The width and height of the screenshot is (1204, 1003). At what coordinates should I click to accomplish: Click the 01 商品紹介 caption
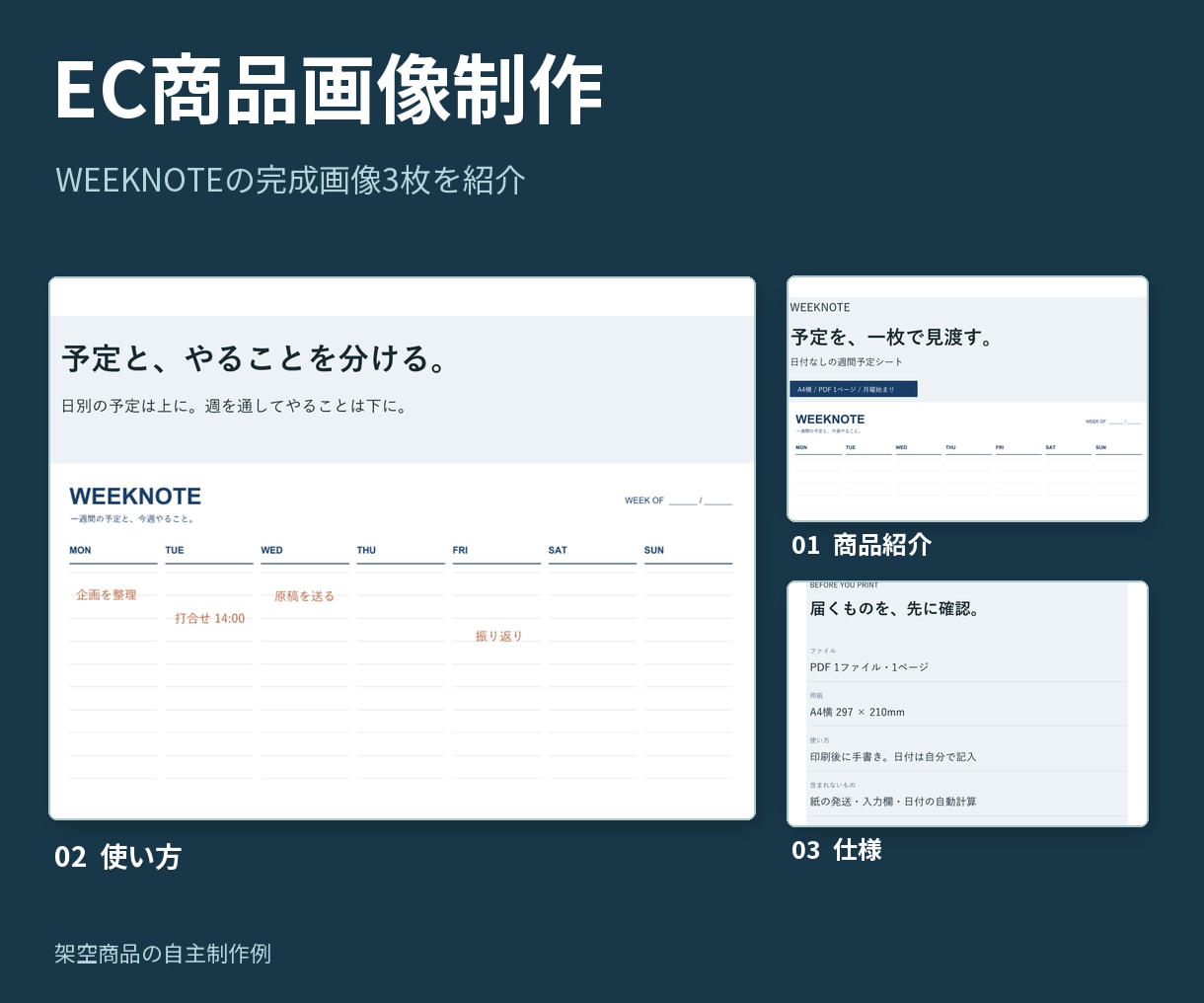[x=862, y=545]
